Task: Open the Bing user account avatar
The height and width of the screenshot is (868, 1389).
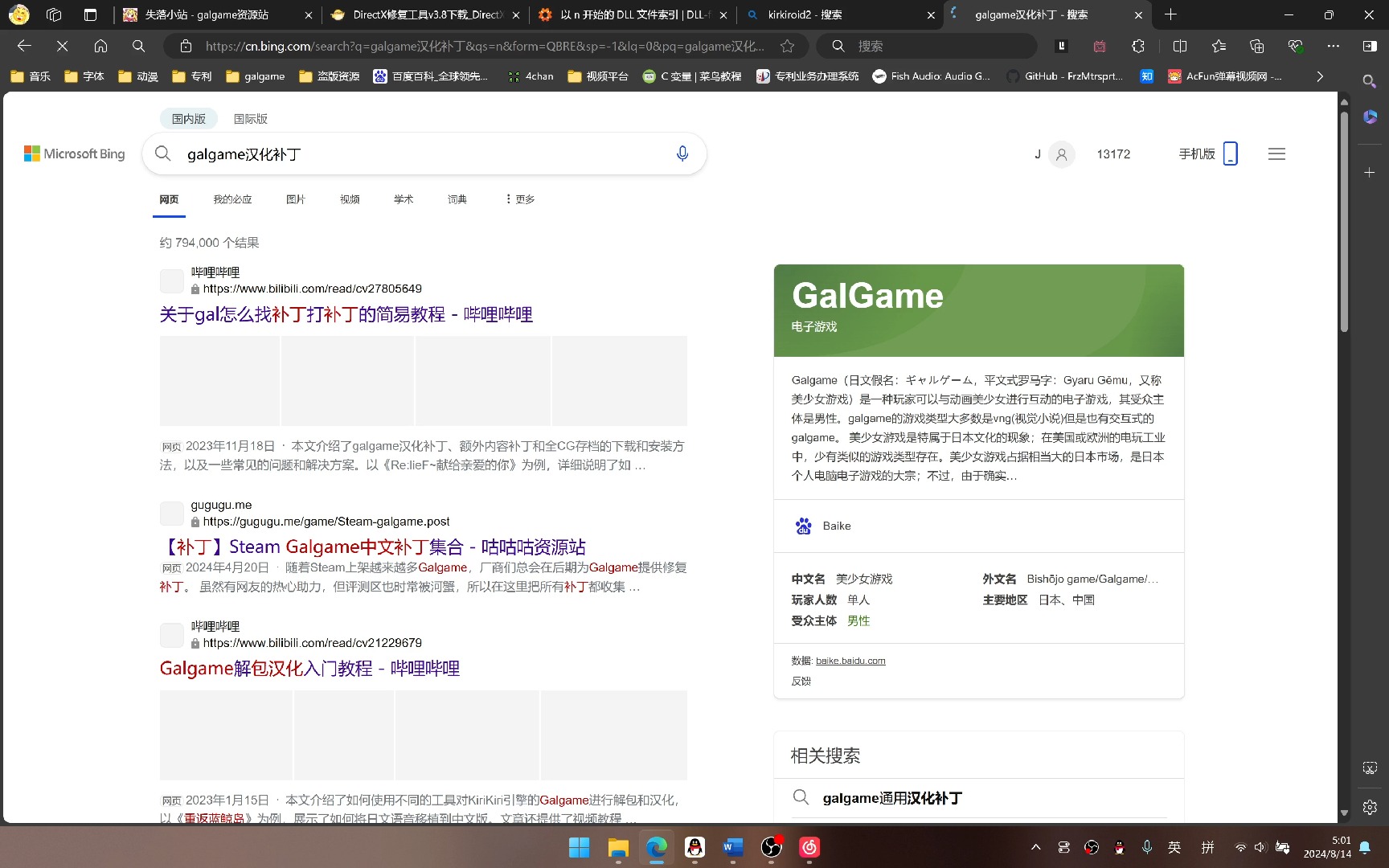Action: tap(1061, 154)
